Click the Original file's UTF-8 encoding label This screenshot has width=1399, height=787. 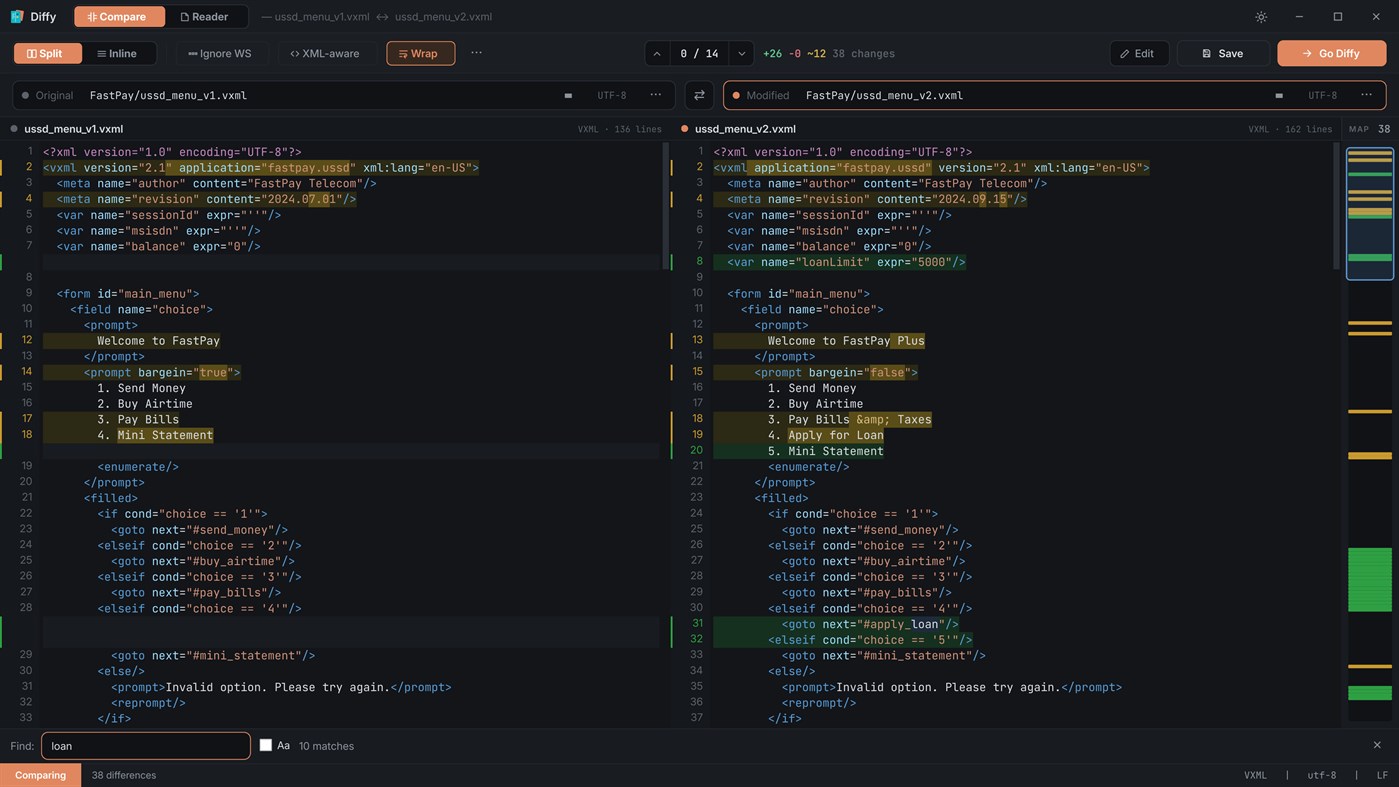pos(612,96)
